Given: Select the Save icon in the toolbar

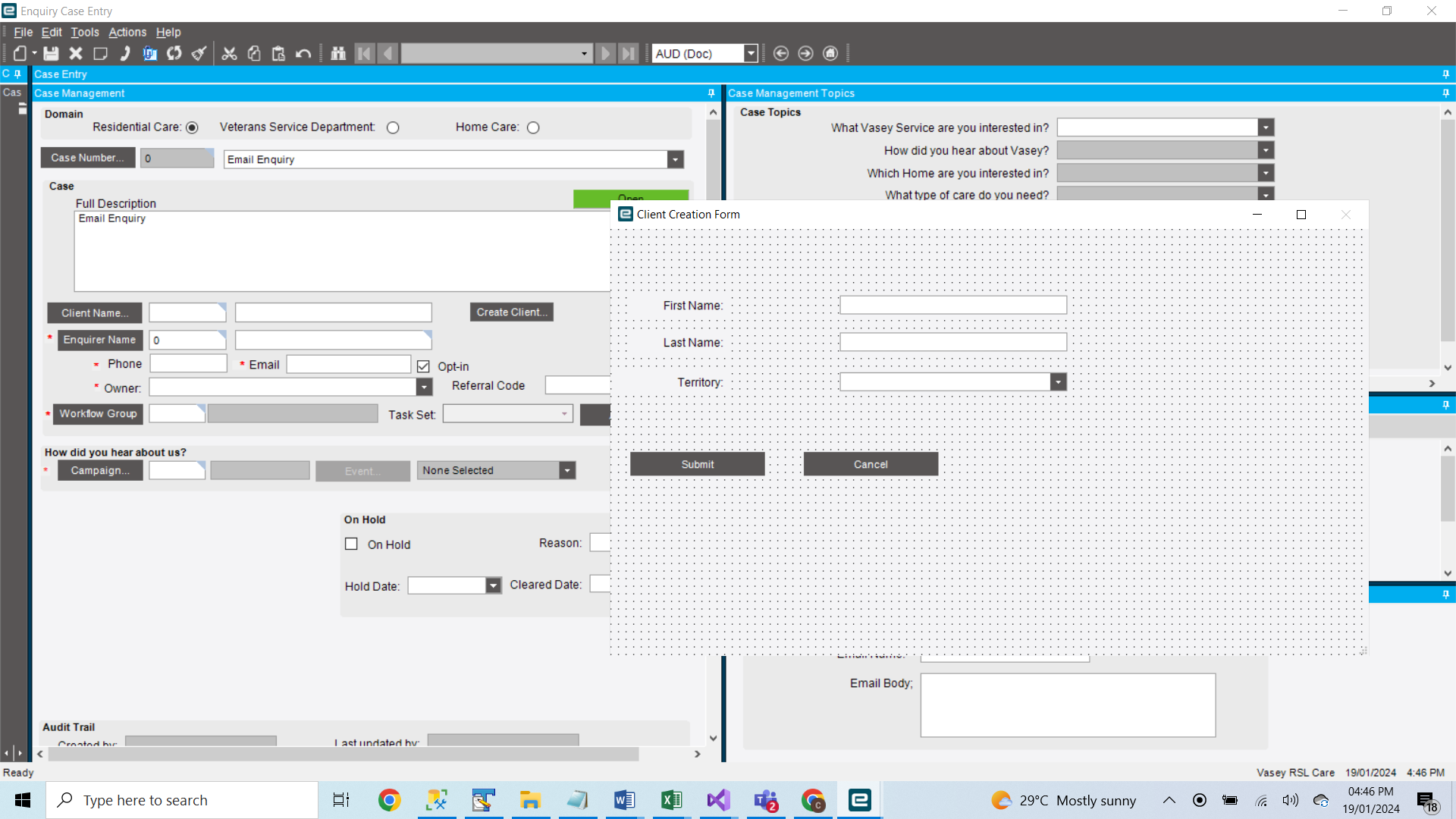Looking at the screenshot, I should click(50, 53).
